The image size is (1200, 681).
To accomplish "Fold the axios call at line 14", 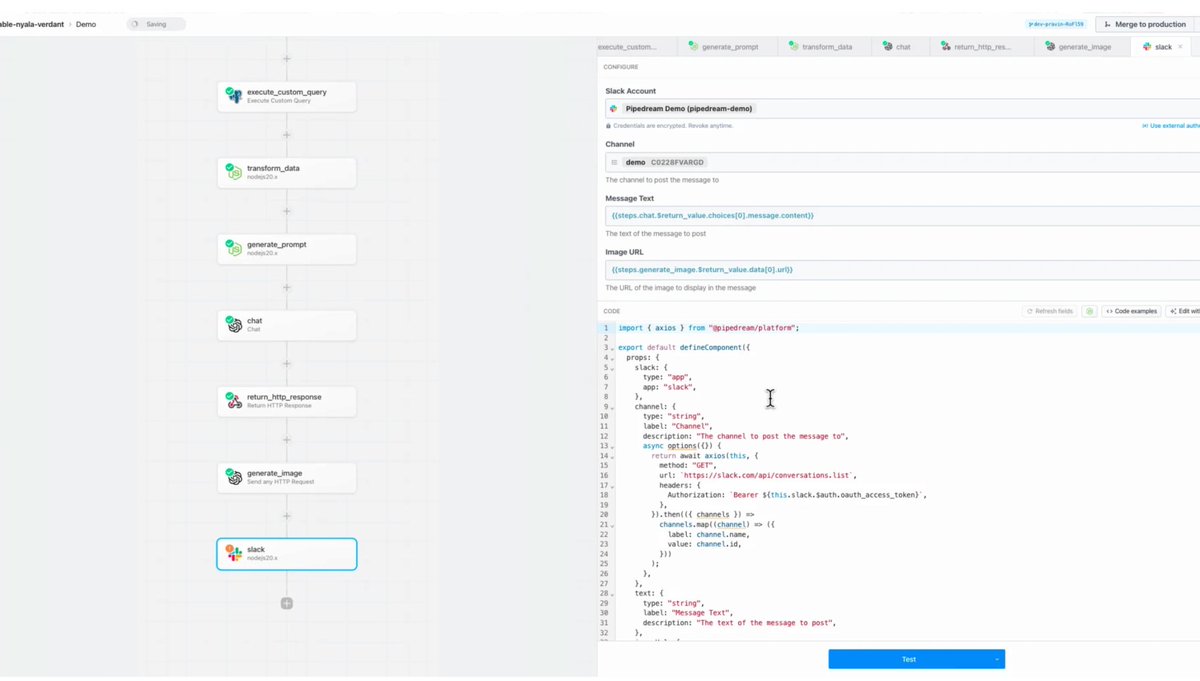I will 611,456.
